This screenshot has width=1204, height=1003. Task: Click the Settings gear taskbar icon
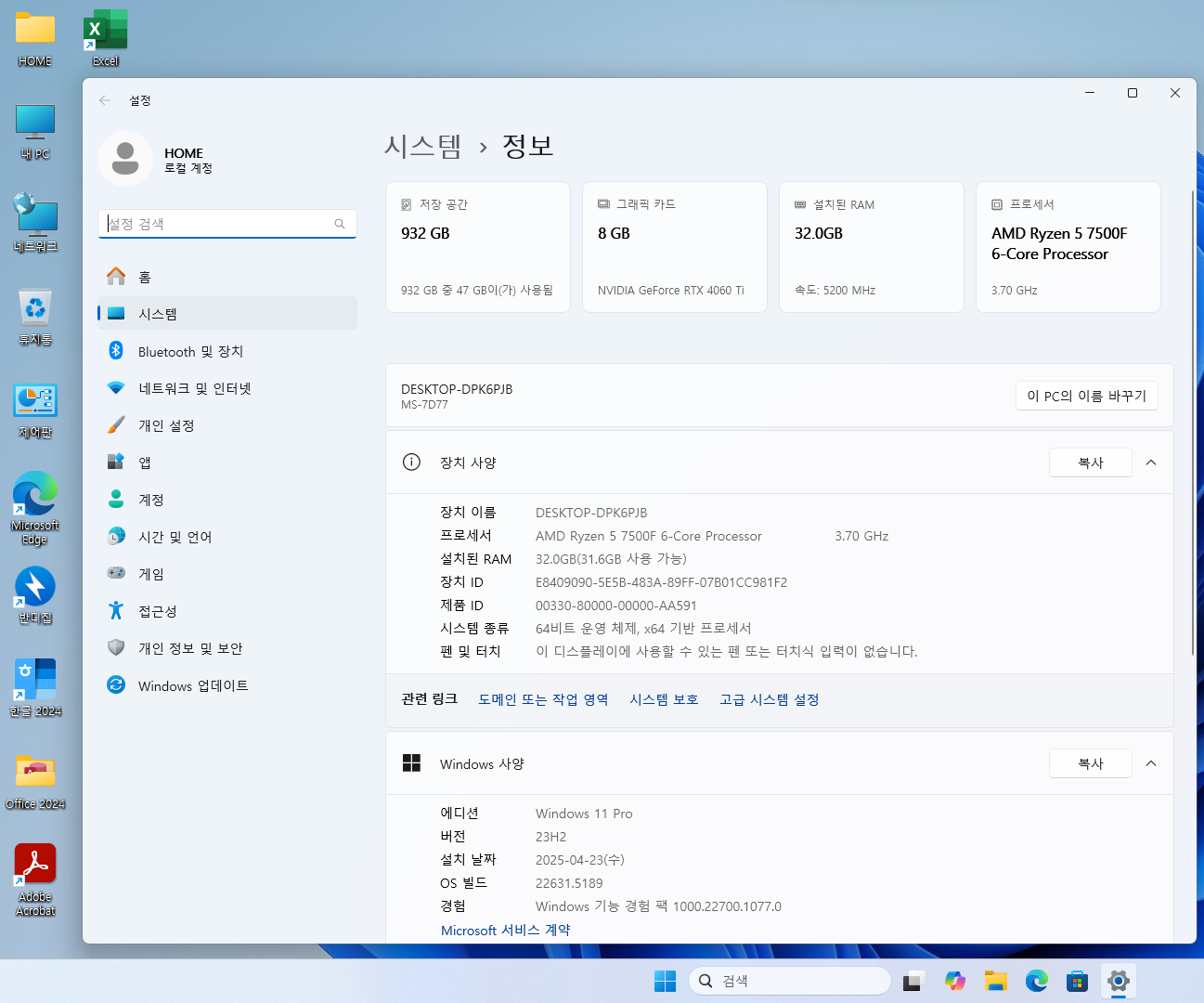click(1119, 981)
